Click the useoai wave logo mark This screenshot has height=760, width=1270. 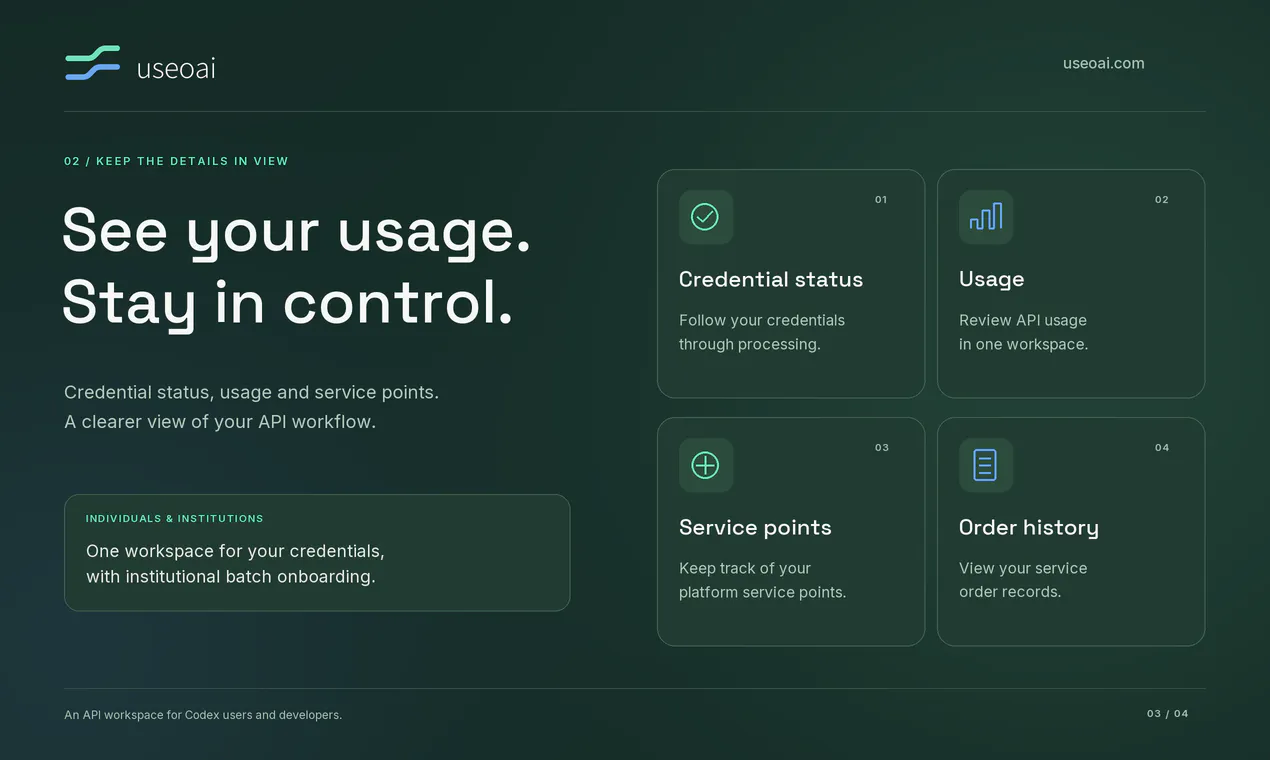pyautogui.click(x=93, y=63)
